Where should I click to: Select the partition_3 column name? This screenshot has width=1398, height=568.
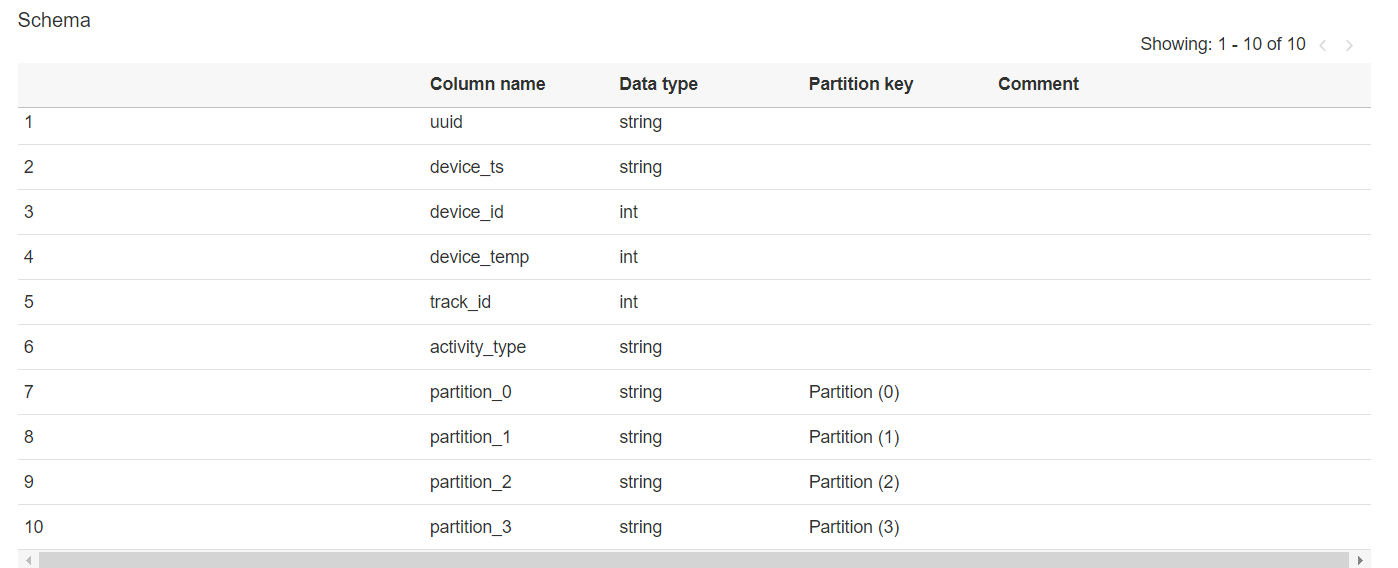click(x=470, y=527)
